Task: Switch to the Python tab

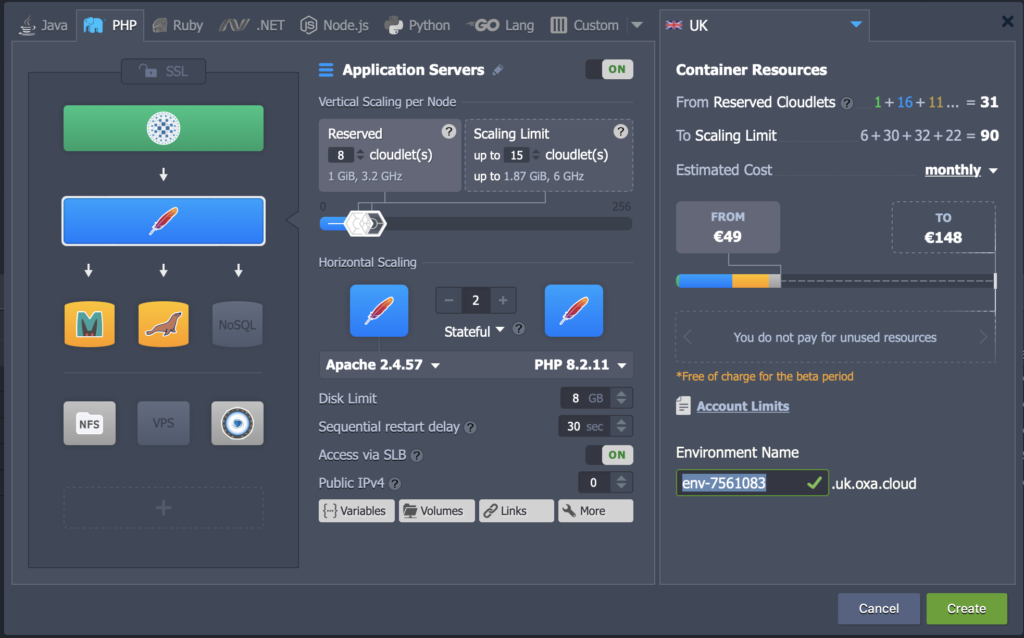Action: point(418,25)
